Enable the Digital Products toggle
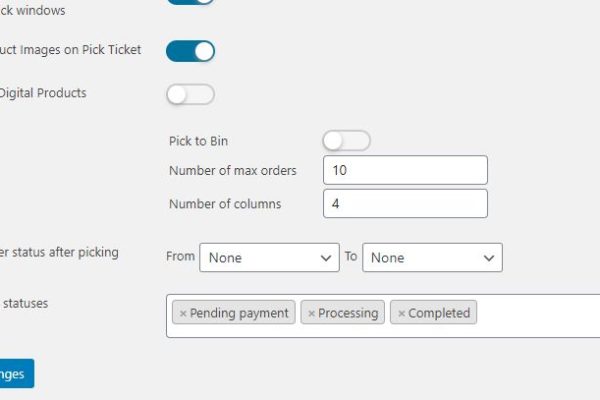This screenshot has width=600, height=400. [x=190, y=95]
